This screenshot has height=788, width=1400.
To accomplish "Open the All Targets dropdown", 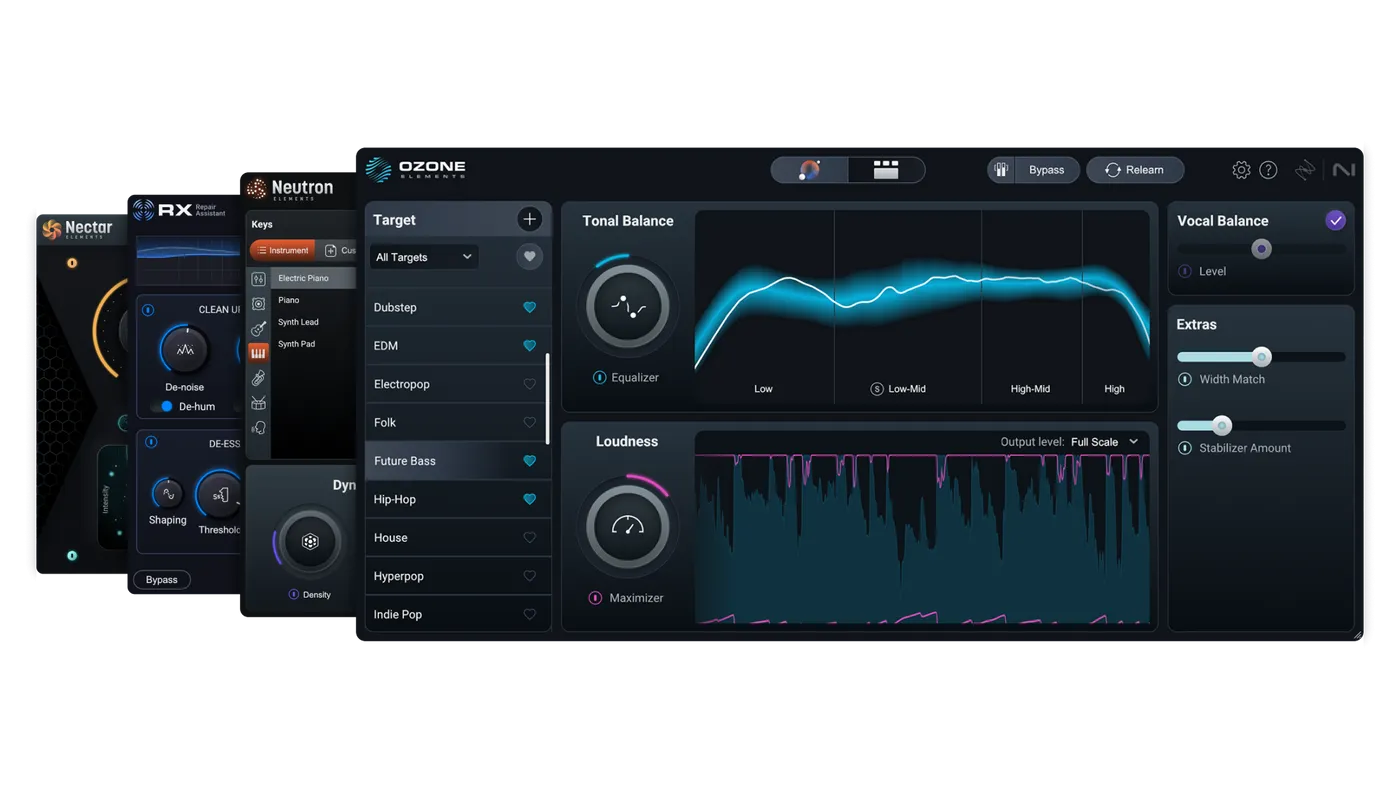I will [x=424, y=257].
